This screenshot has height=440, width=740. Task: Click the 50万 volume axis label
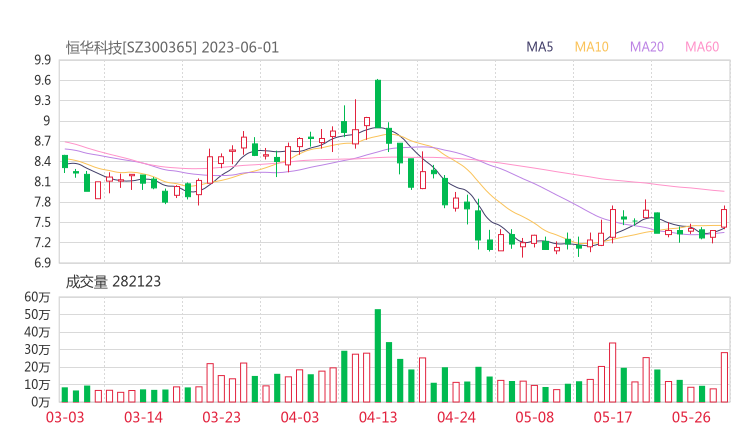click(37, 314)
